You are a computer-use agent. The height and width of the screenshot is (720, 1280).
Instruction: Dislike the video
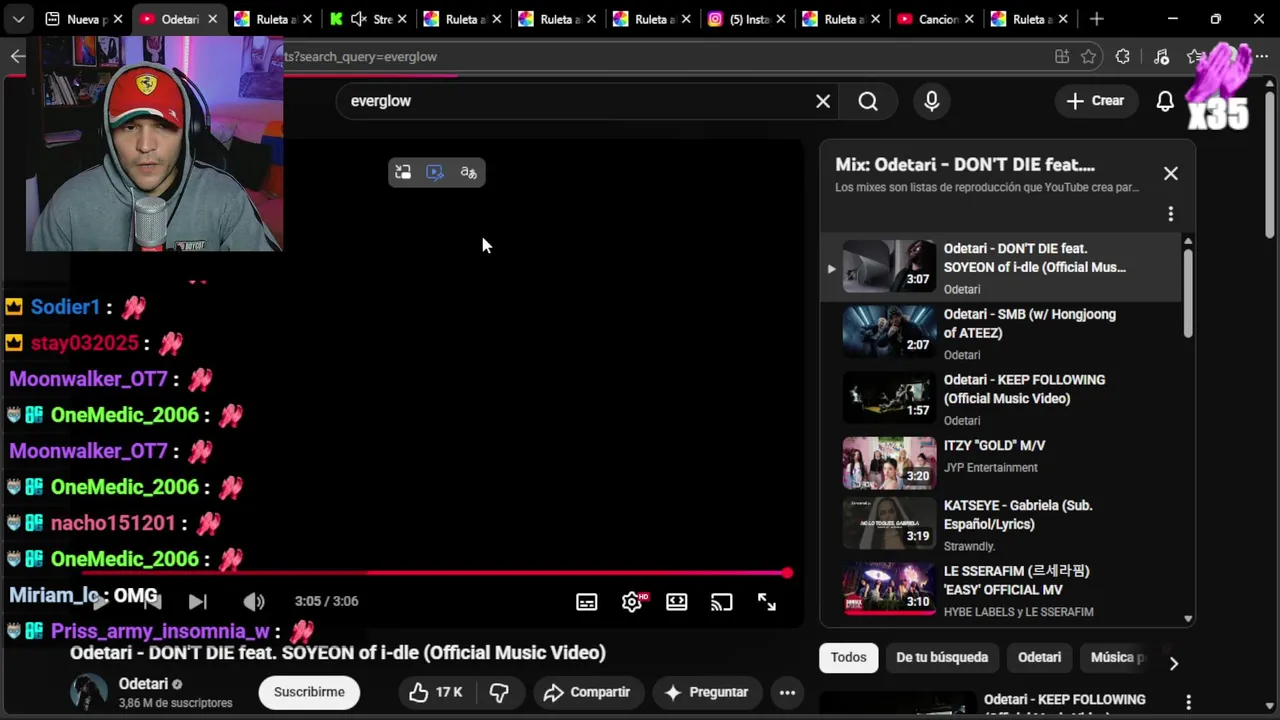(499, 692)
